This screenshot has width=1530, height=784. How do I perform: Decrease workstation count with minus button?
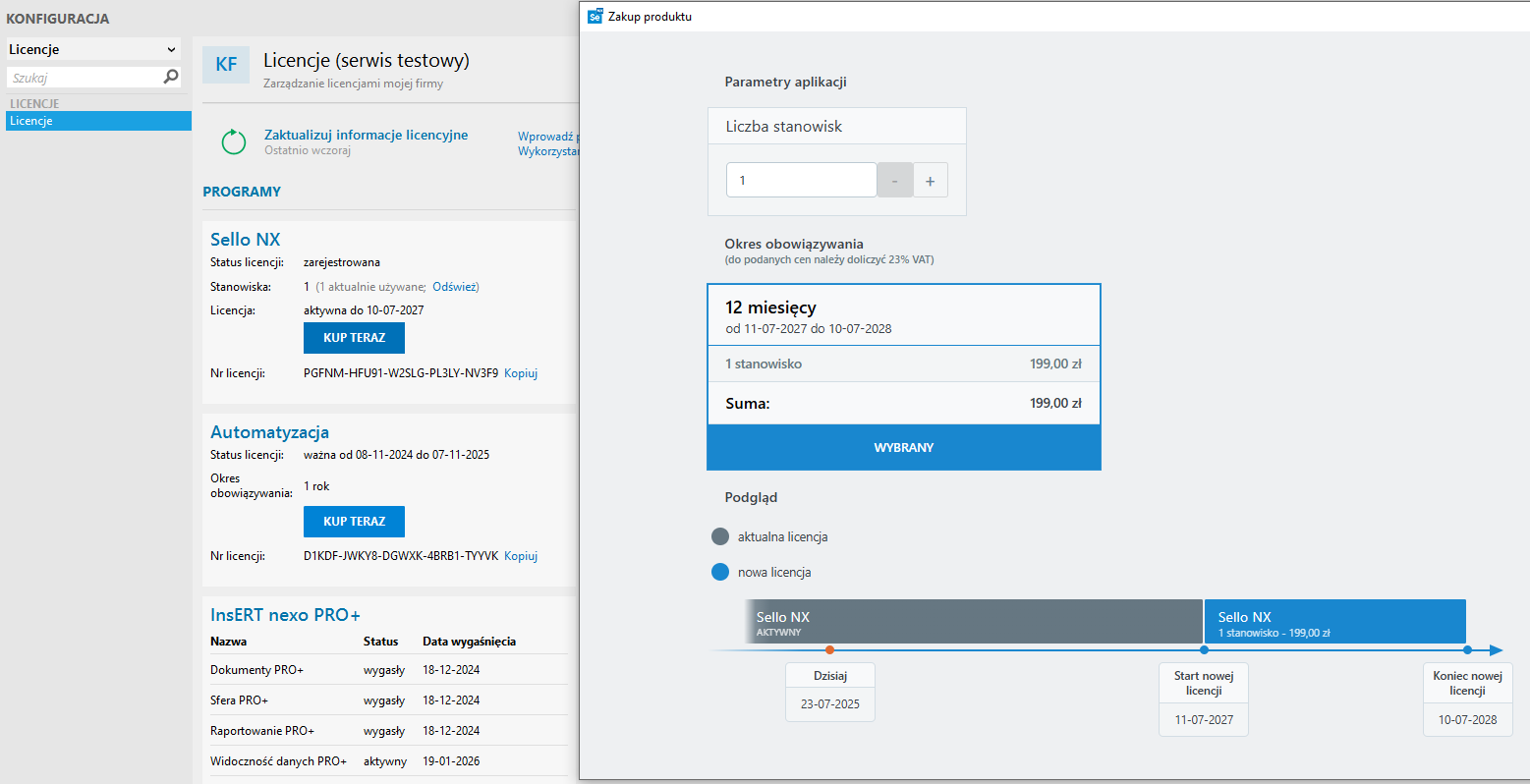coord(894,181)
